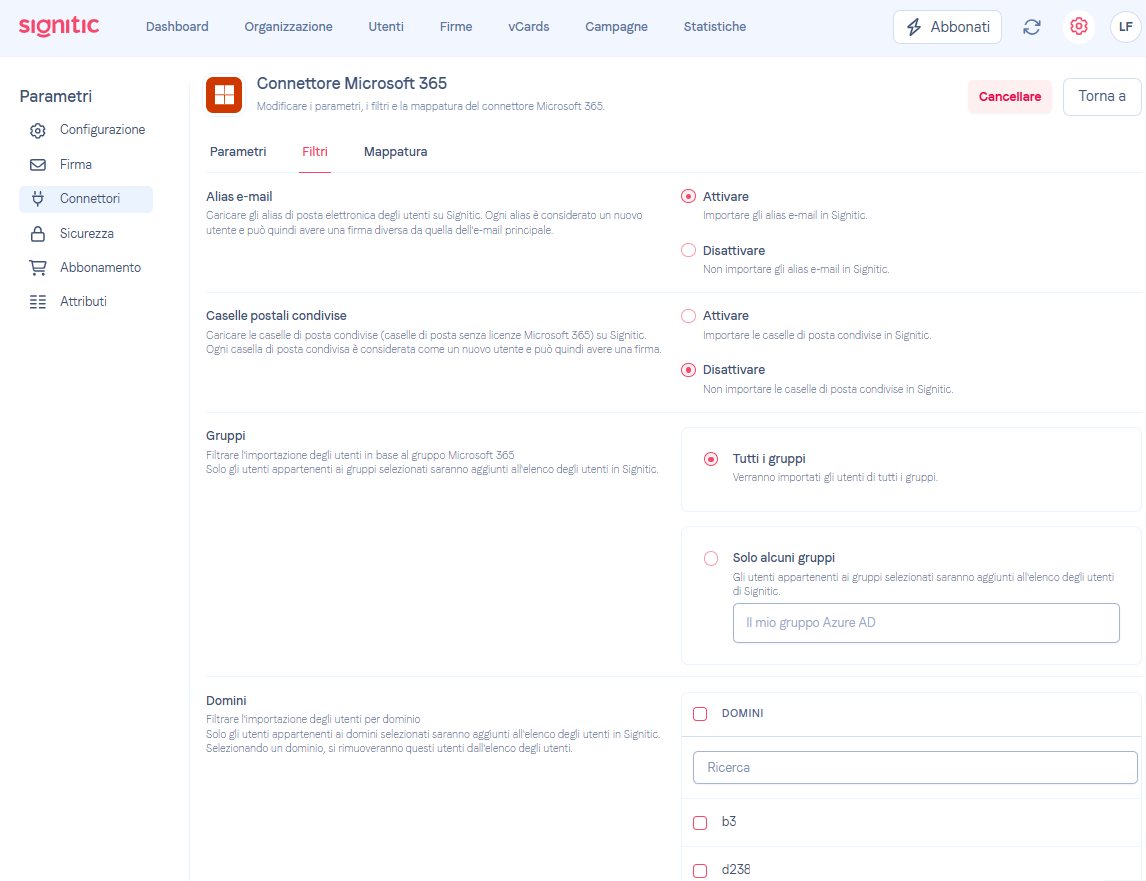This screenshot has width=1146, height=881.
Task: Click the Signitic logo
Action: click(x=59, y=26)
